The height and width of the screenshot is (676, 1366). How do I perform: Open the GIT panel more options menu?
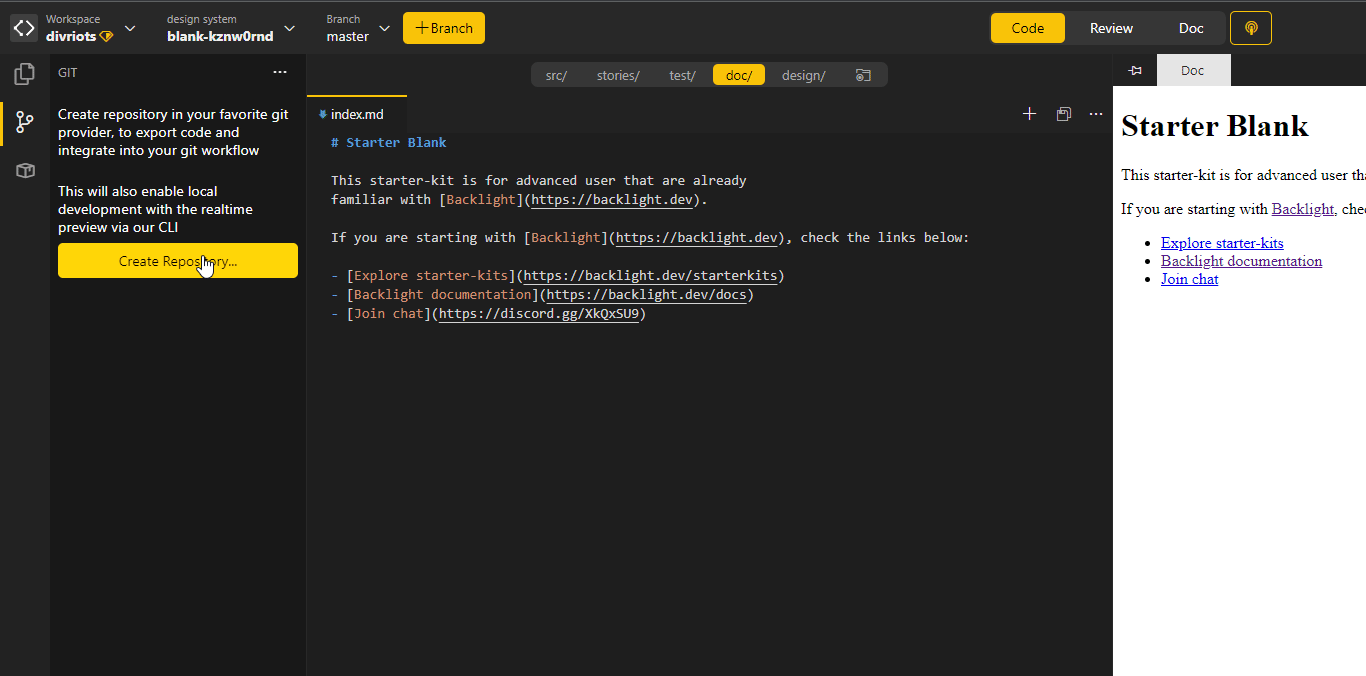point(280,72)
